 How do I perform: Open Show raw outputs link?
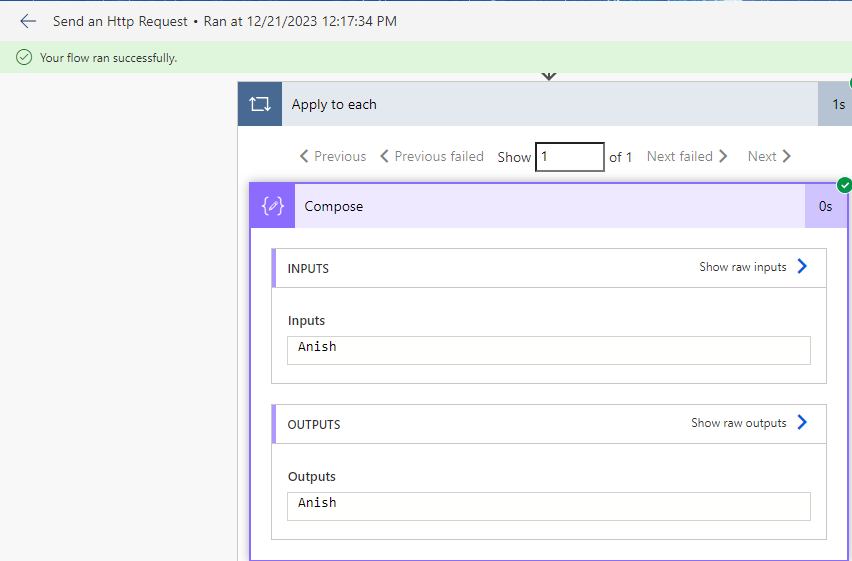tap(738, 423)
